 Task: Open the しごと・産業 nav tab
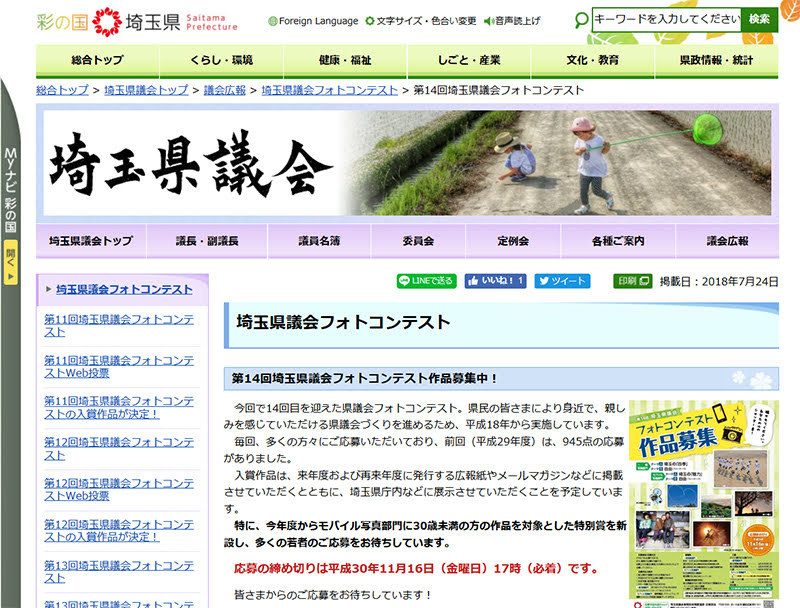(469, 60)
